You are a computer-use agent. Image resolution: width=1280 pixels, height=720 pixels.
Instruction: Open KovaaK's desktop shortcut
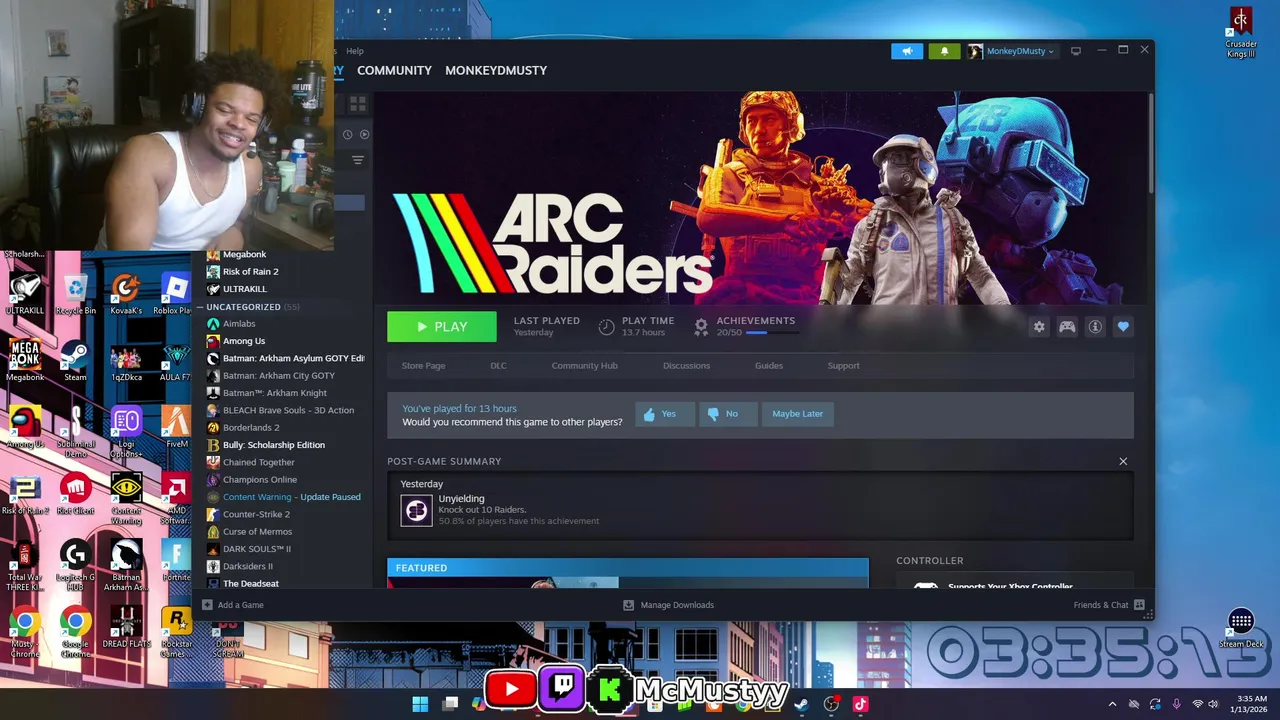click(126, 295)
